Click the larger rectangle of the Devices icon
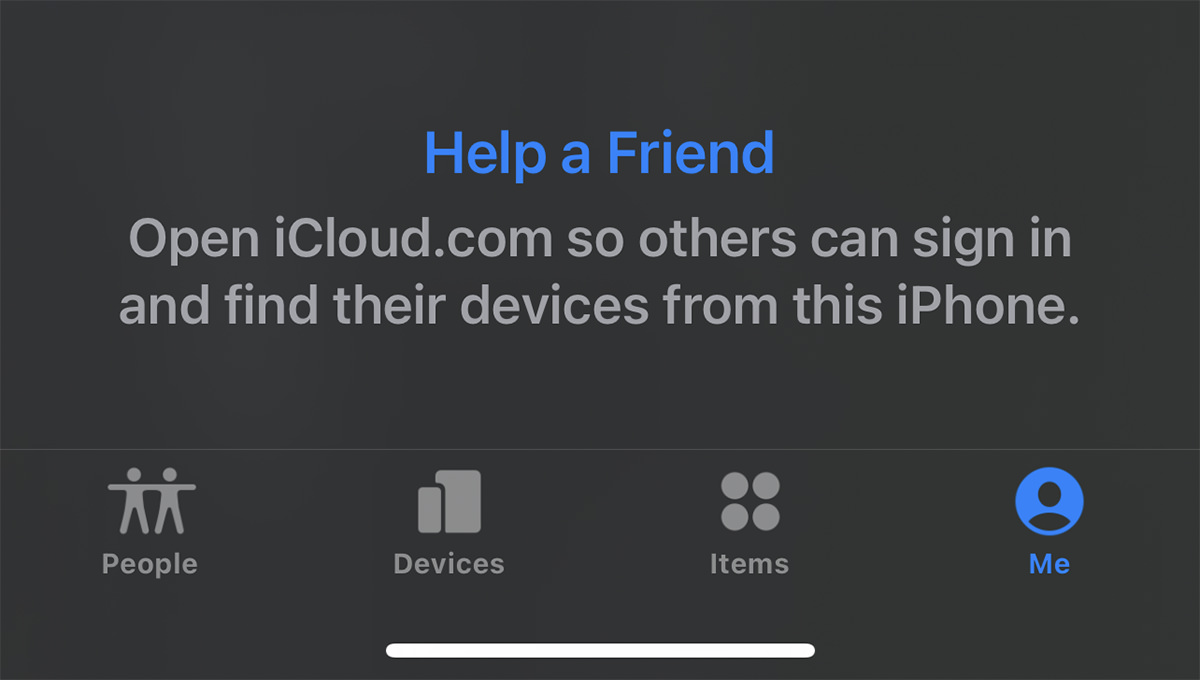This screenshot has height=680, width=1200. 459,501
